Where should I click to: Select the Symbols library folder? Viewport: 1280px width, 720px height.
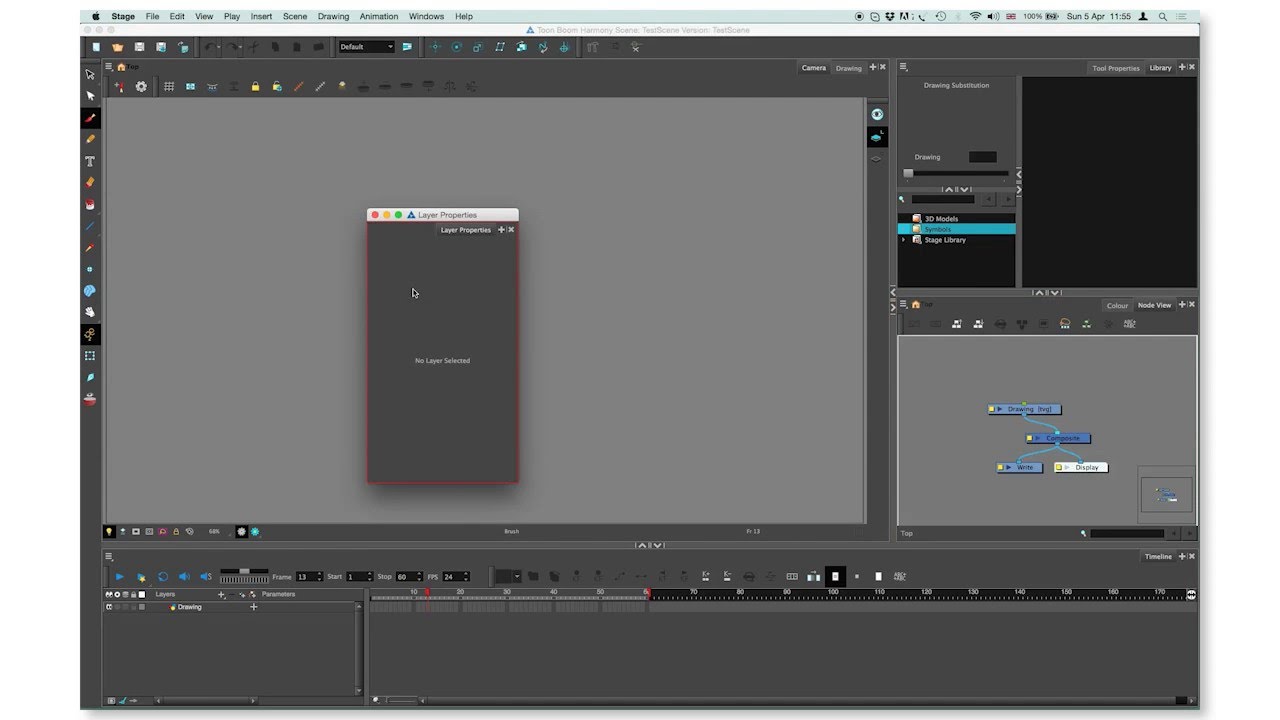[x=957, y=229]
